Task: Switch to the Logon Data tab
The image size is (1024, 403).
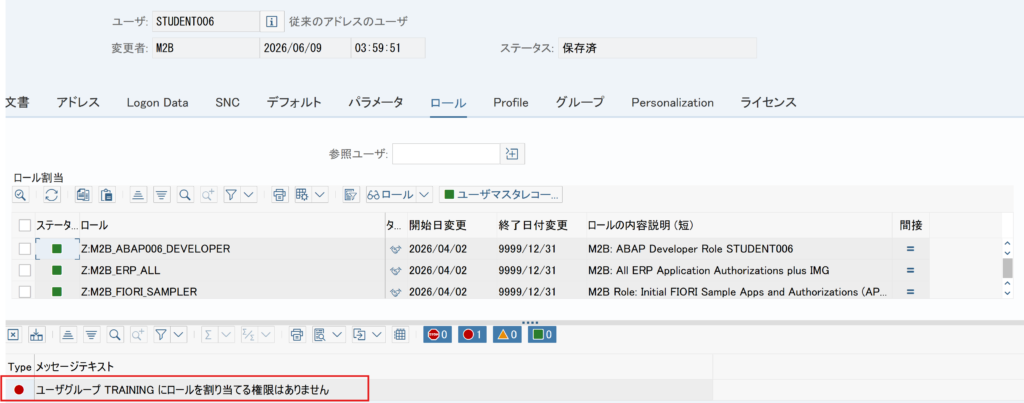Action: click(157, 103)
